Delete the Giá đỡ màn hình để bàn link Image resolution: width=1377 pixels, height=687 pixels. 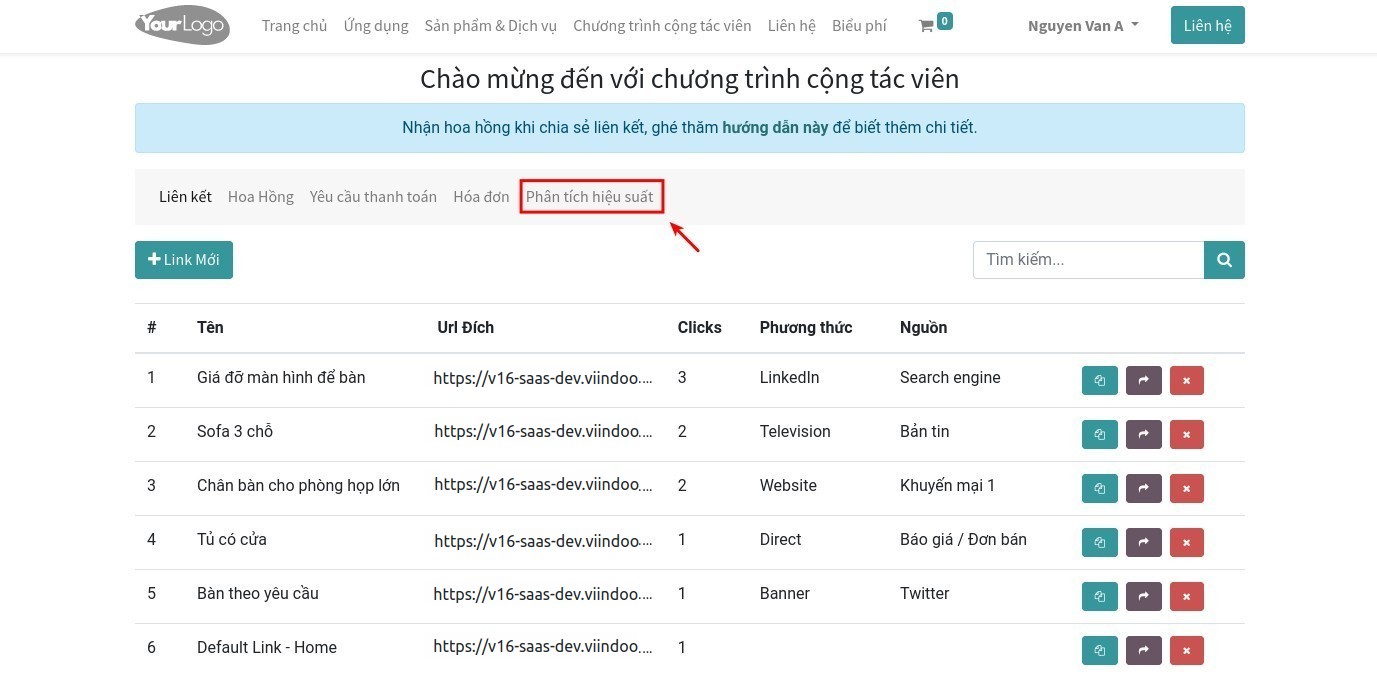[x=1187, y=381]
